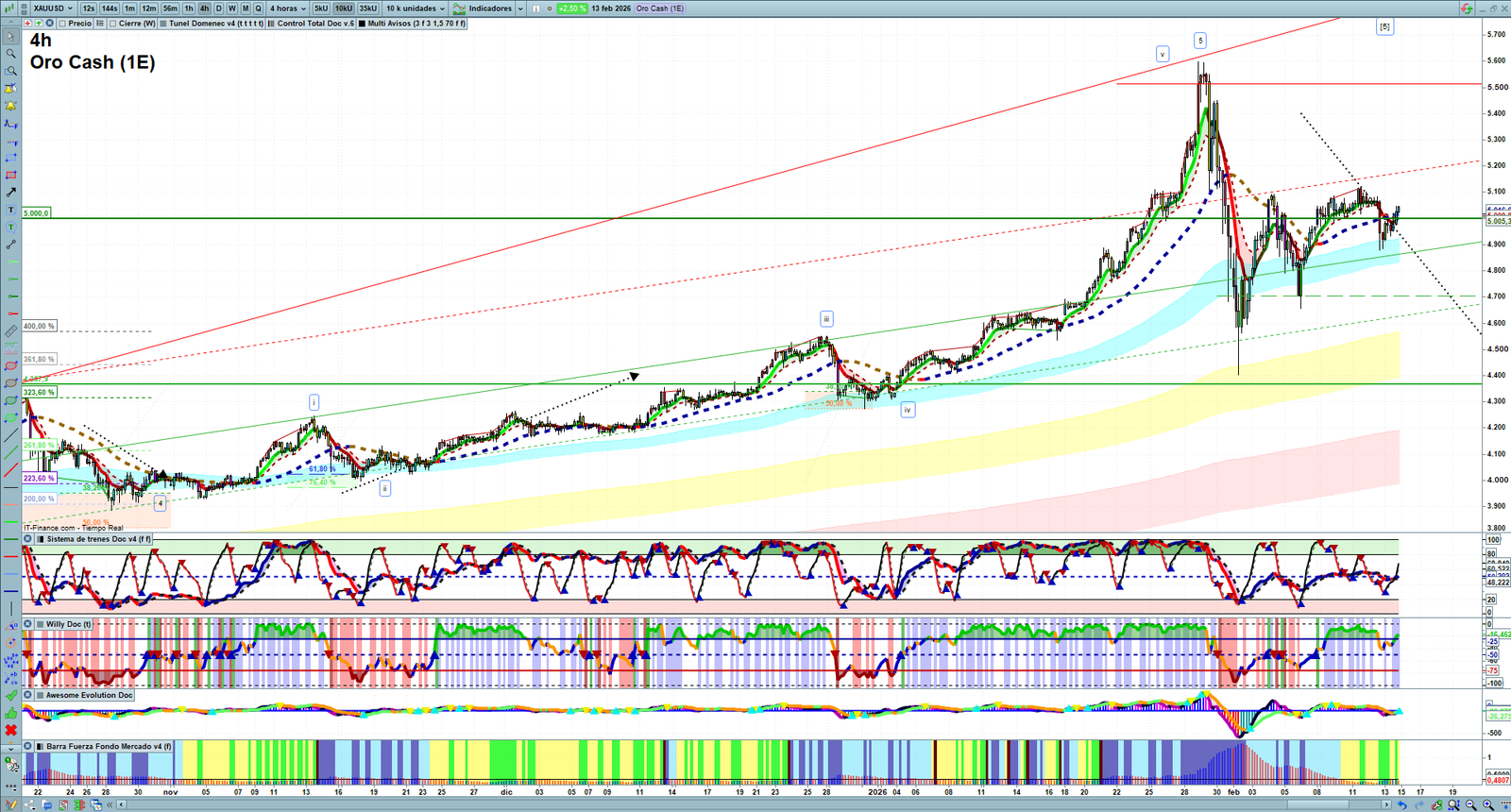Select the ruler measuring tool
This screenshot has height=812, width=1511.
pos(10,331)
